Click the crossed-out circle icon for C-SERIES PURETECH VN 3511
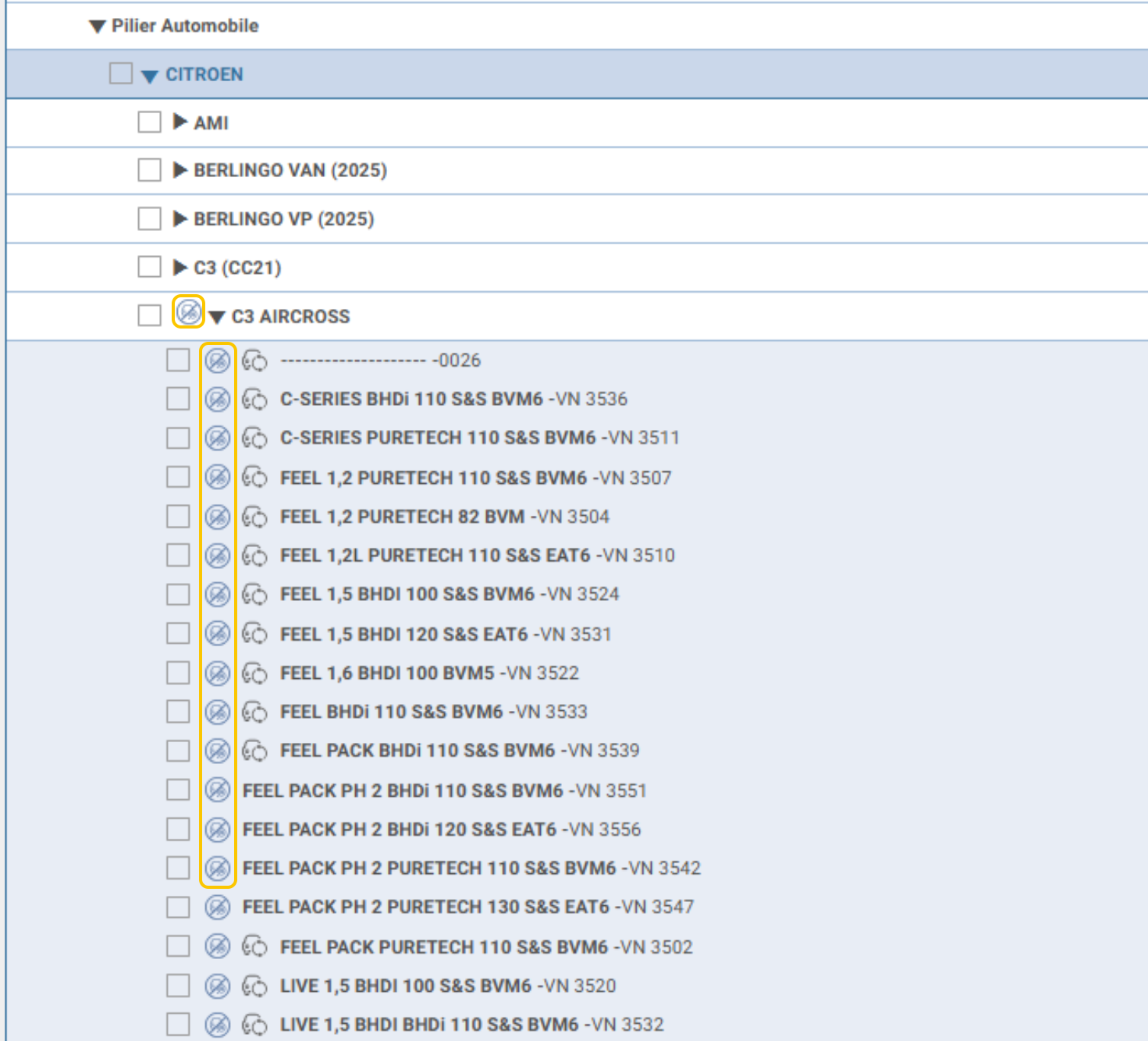 tap(218, 438)
